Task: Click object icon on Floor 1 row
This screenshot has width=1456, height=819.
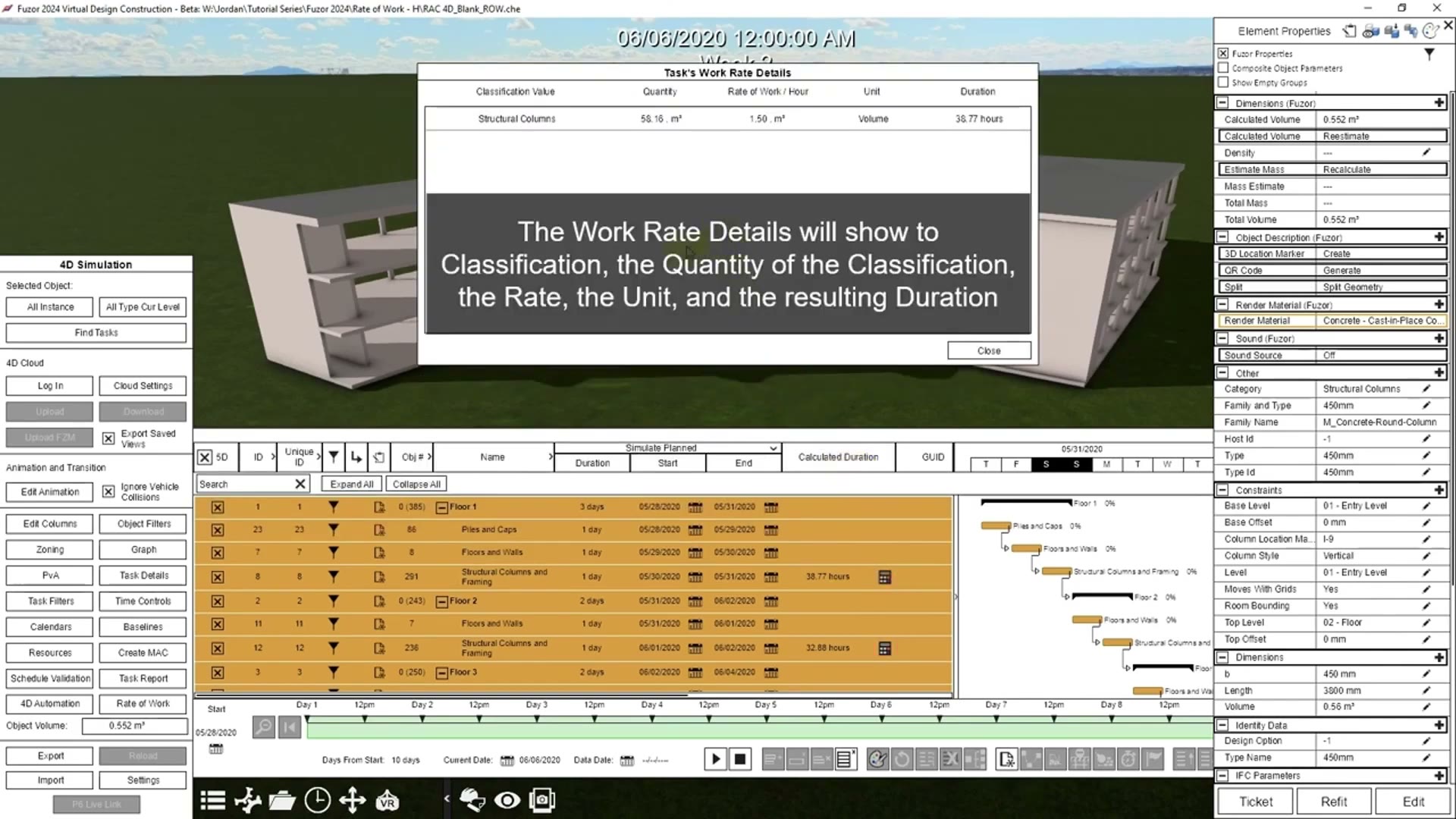Action: (379, 507)
